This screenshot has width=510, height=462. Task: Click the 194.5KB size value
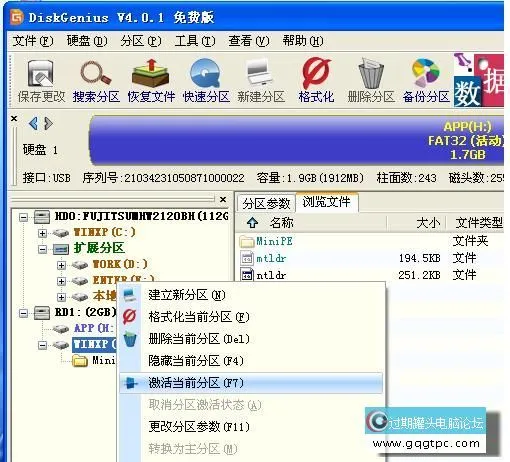click(419, 258)
